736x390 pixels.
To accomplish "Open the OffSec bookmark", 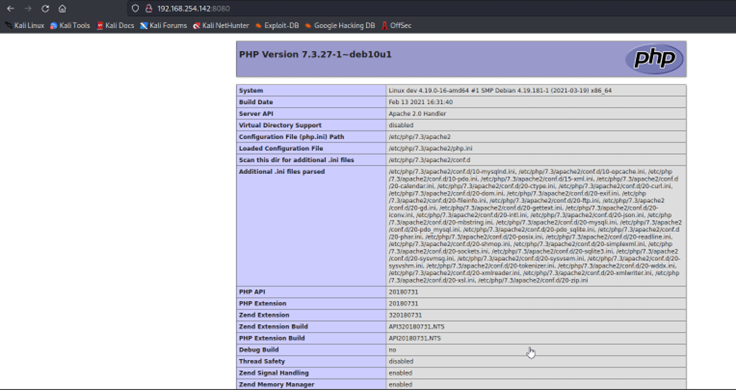I will tap(396, 26).
